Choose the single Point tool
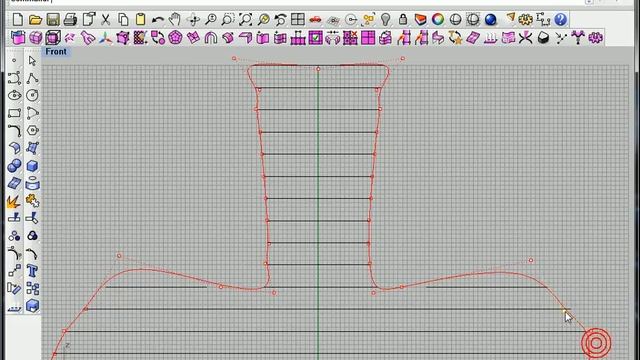The width and height of the screenshot is (640, 360). (x=14, y=61)
